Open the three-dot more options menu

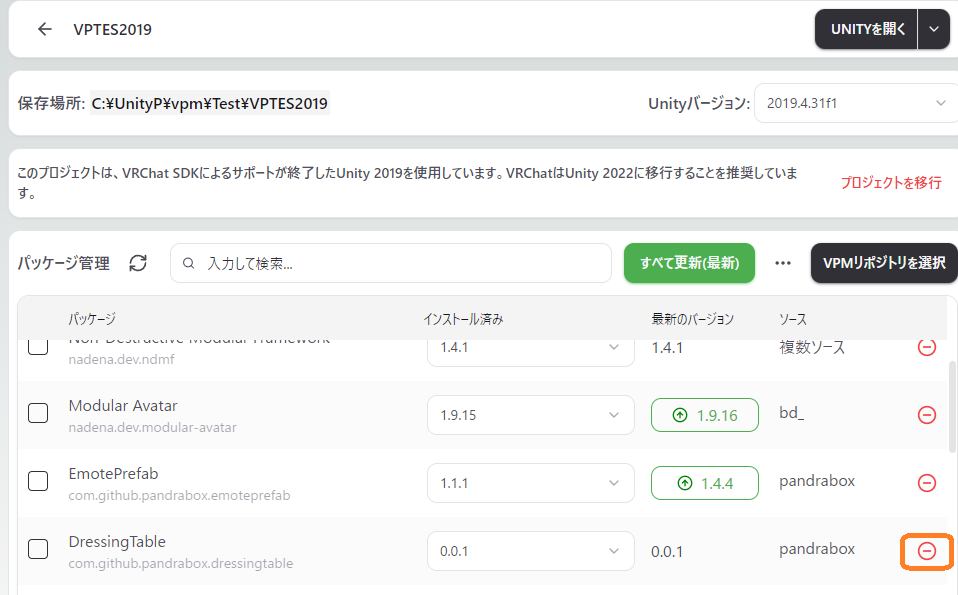[783, 263]
